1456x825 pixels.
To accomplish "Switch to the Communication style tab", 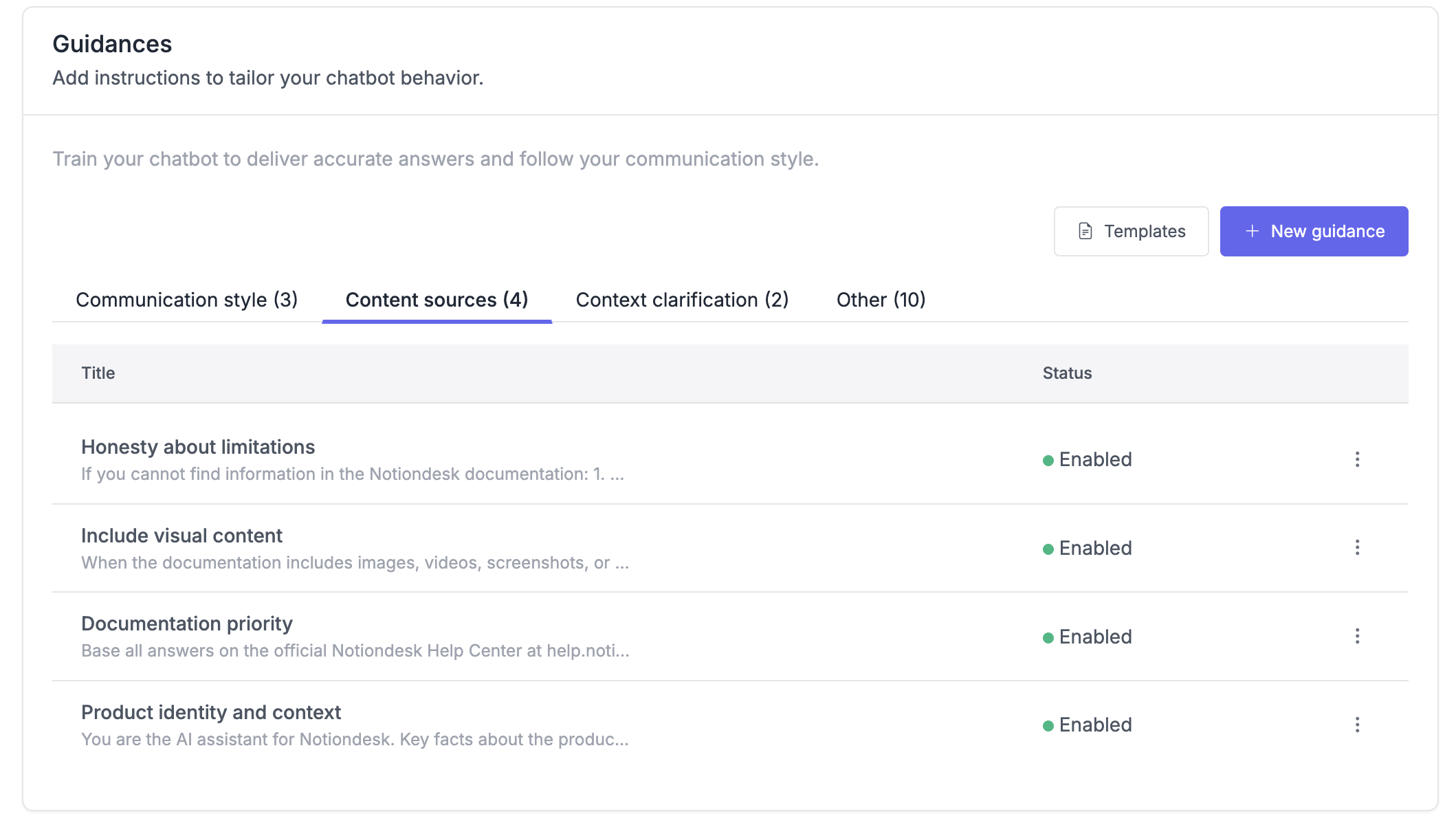I will tap(186, 300).
